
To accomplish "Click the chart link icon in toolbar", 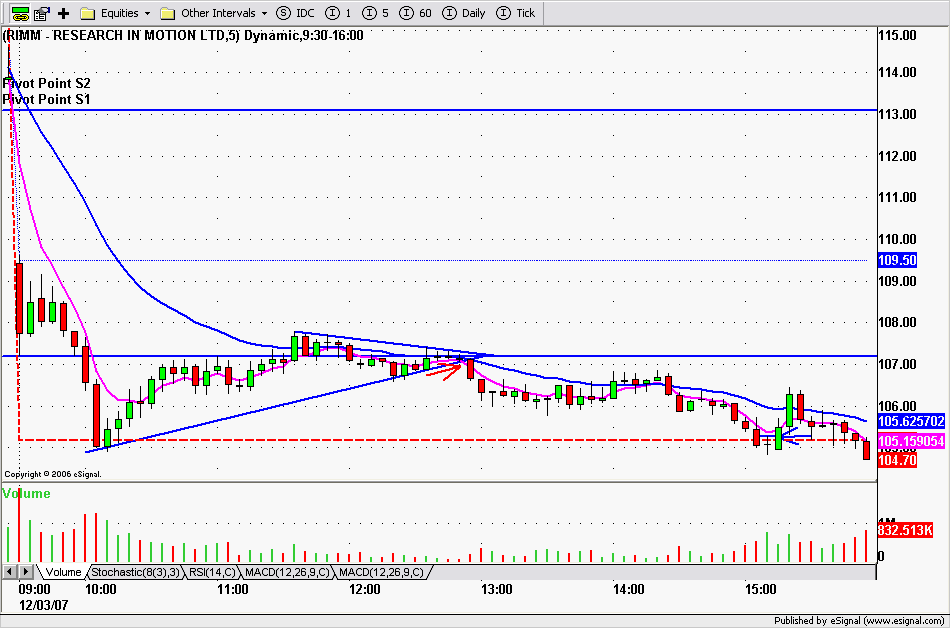I will pos(21,13).
